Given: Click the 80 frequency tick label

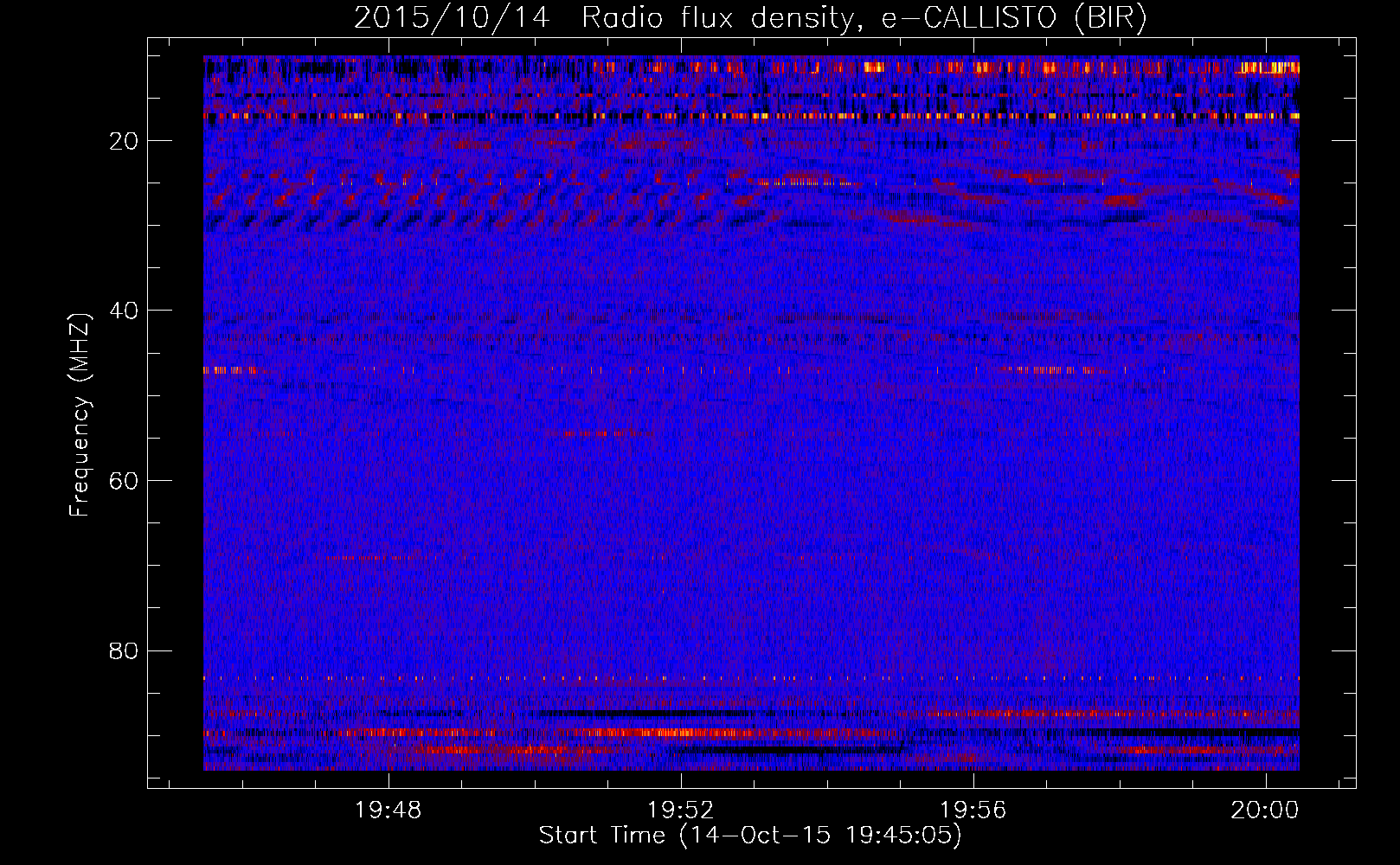Looking at the screenshot, I should (x=125, y=650).
